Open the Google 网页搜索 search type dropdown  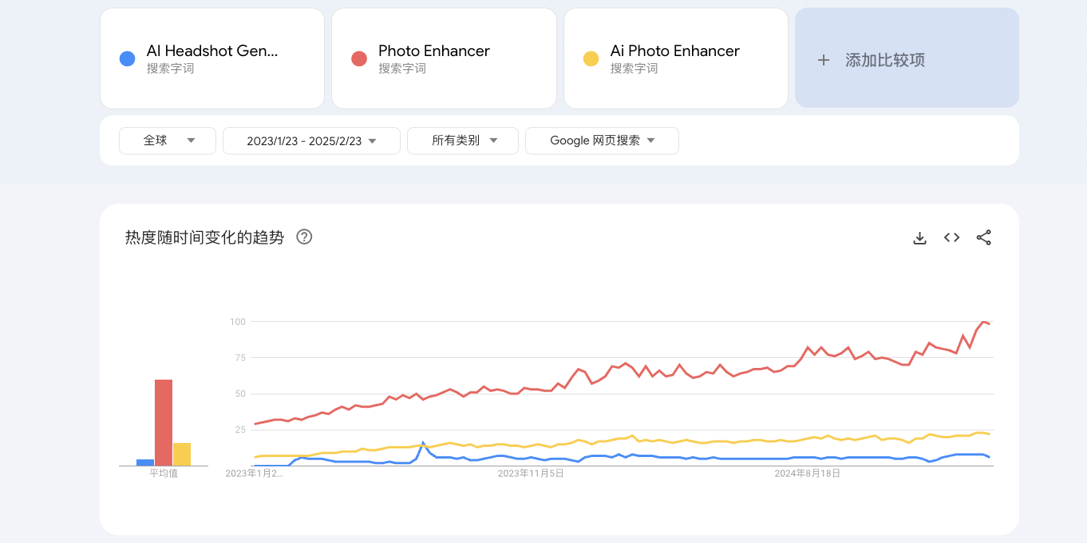602,141
